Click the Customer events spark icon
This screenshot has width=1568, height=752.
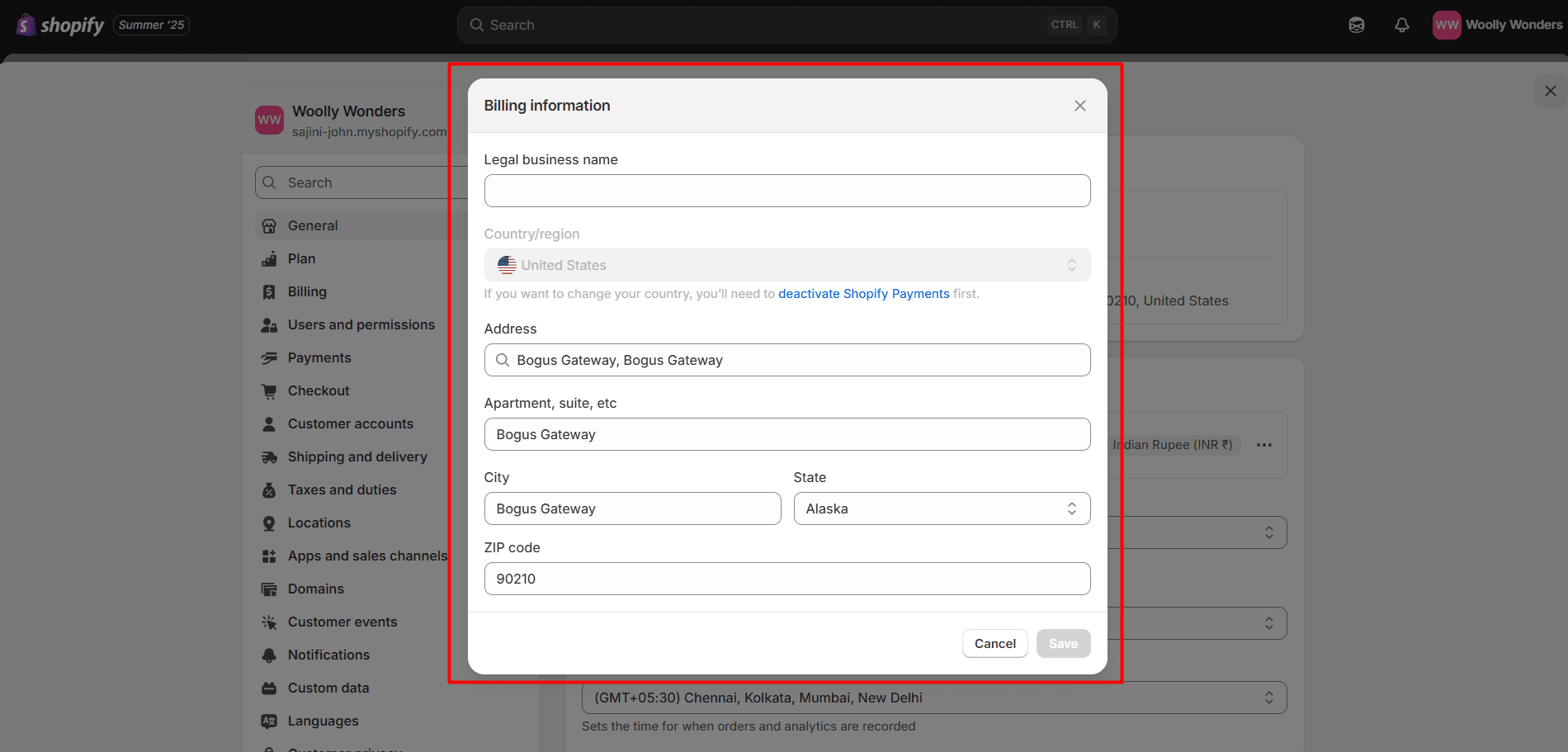click(269, 622)
